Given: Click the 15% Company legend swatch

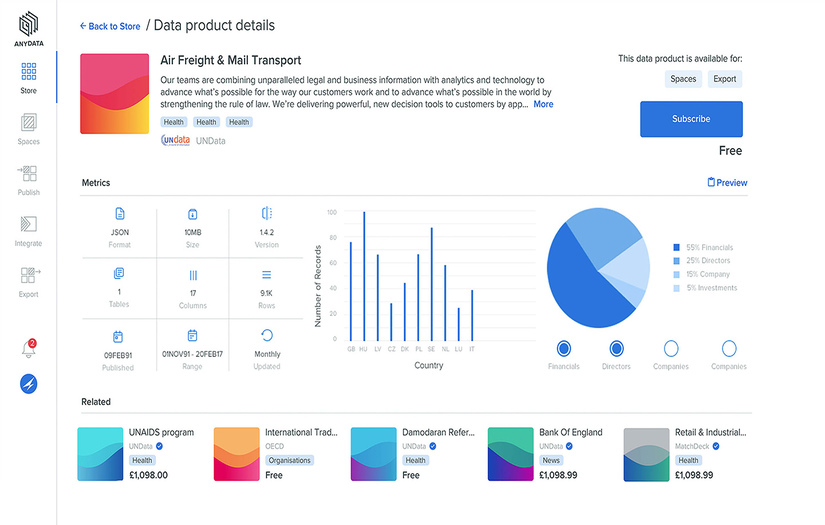Looking at the screenshot, I should 677,275.
